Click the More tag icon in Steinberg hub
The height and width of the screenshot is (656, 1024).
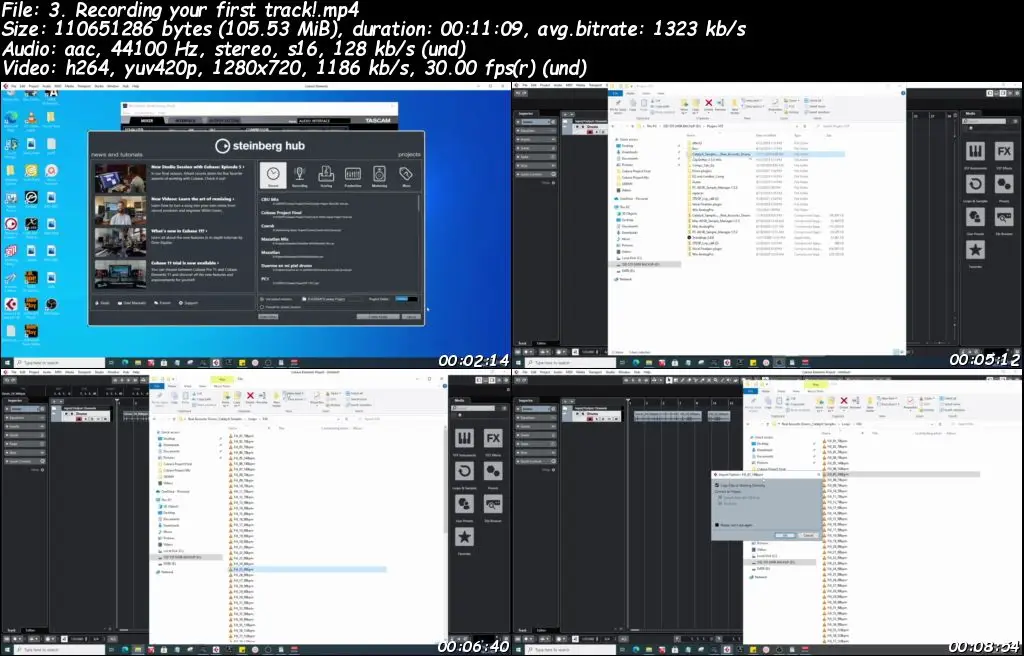(406, 175)
